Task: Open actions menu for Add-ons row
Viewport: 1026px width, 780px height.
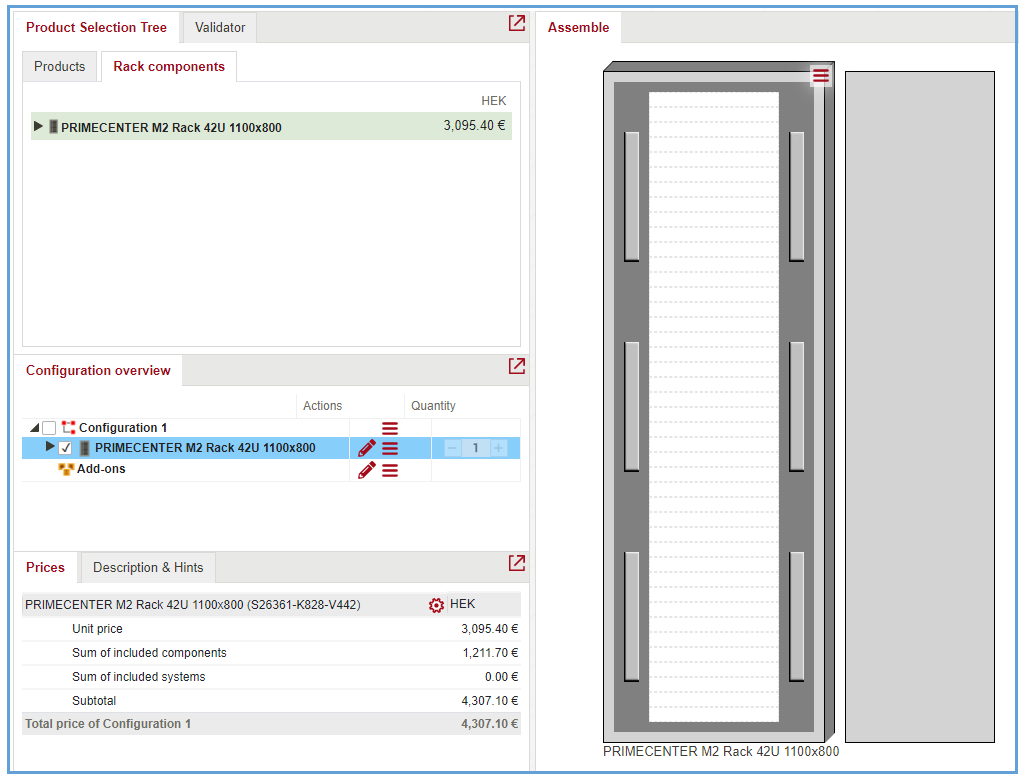Action: click(x=390, y=470)
